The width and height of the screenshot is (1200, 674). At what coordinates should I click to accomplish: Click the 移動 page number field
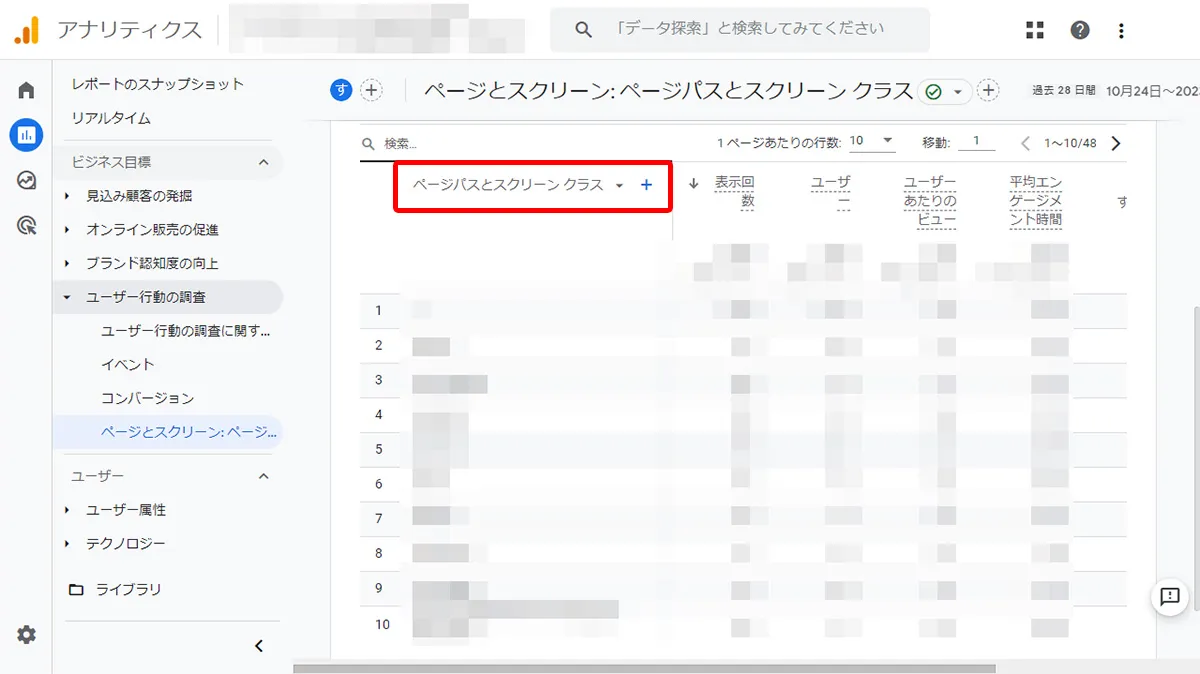coord(977,141)
